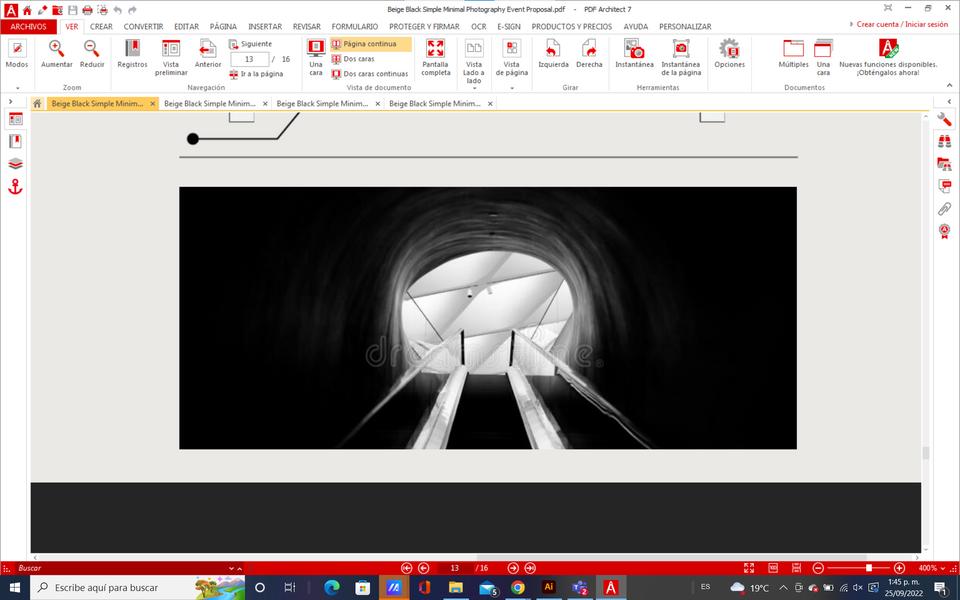The width and height of the screenshot is (960, 600).
Task: Expand Vista de página dropdown
Action: 512,88
